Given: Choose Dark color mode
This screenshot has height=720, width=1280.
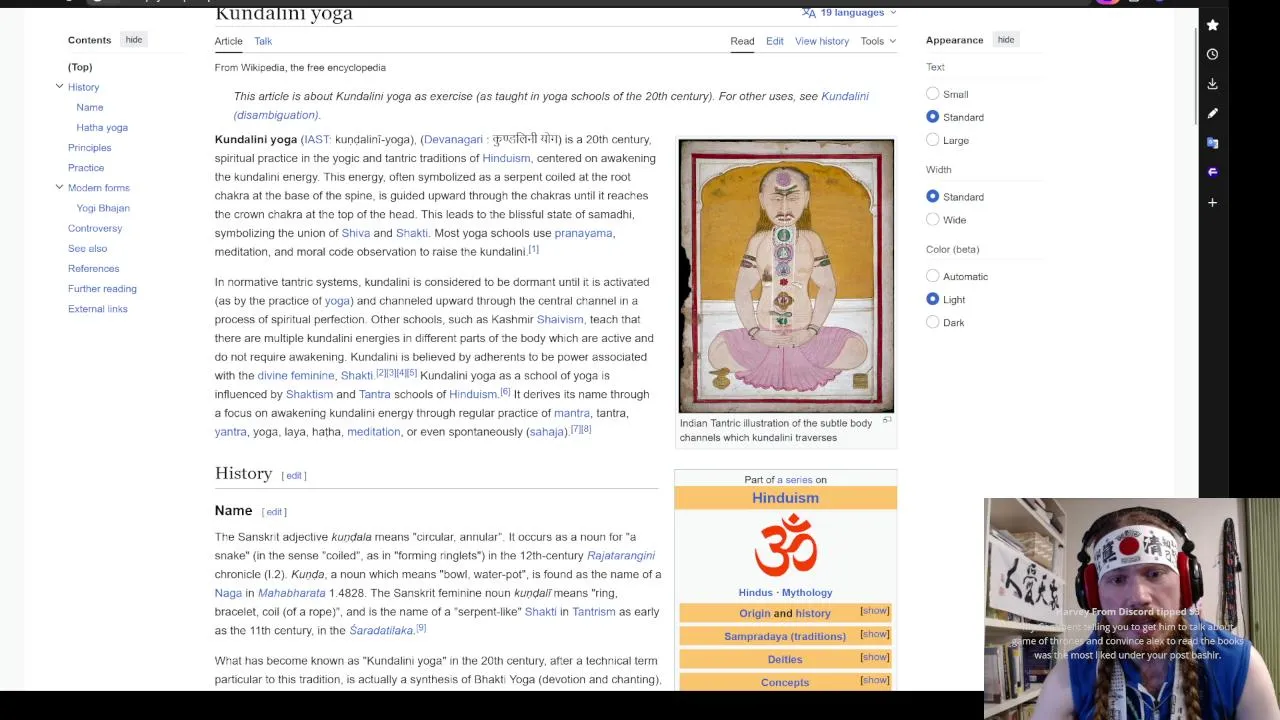Looking at the screenshot, I should point(933,322).
